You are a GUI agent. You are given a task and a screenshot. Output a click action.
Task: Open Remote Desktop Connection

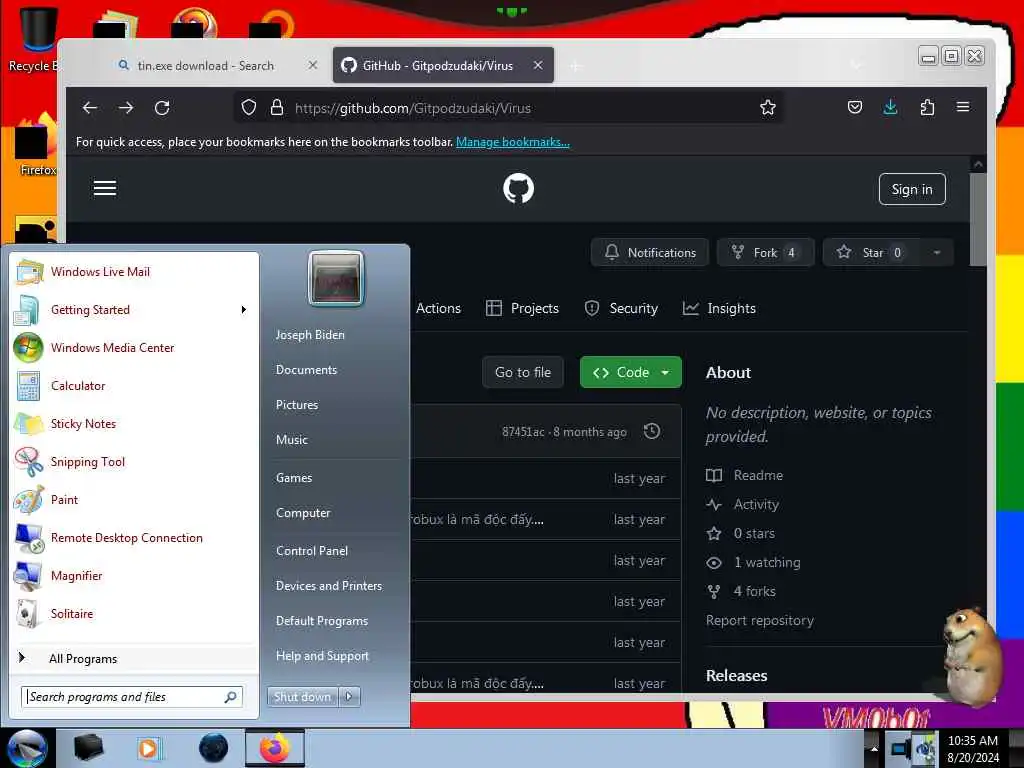tap(135, 537)
